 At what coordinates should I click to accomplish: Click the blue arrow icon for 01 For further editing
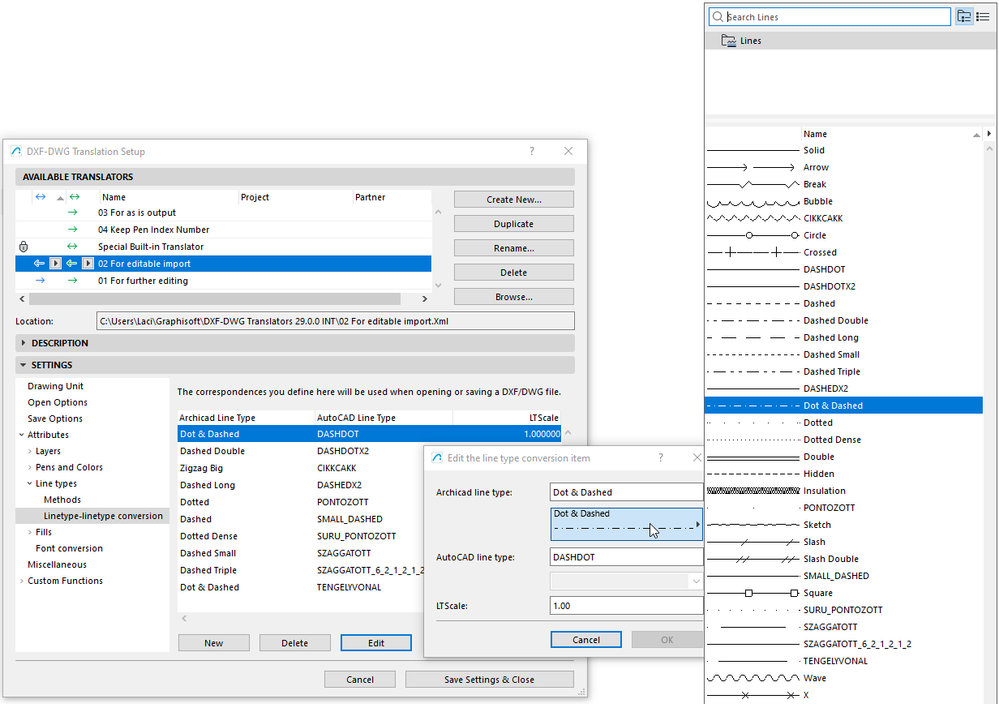[40, 280]
